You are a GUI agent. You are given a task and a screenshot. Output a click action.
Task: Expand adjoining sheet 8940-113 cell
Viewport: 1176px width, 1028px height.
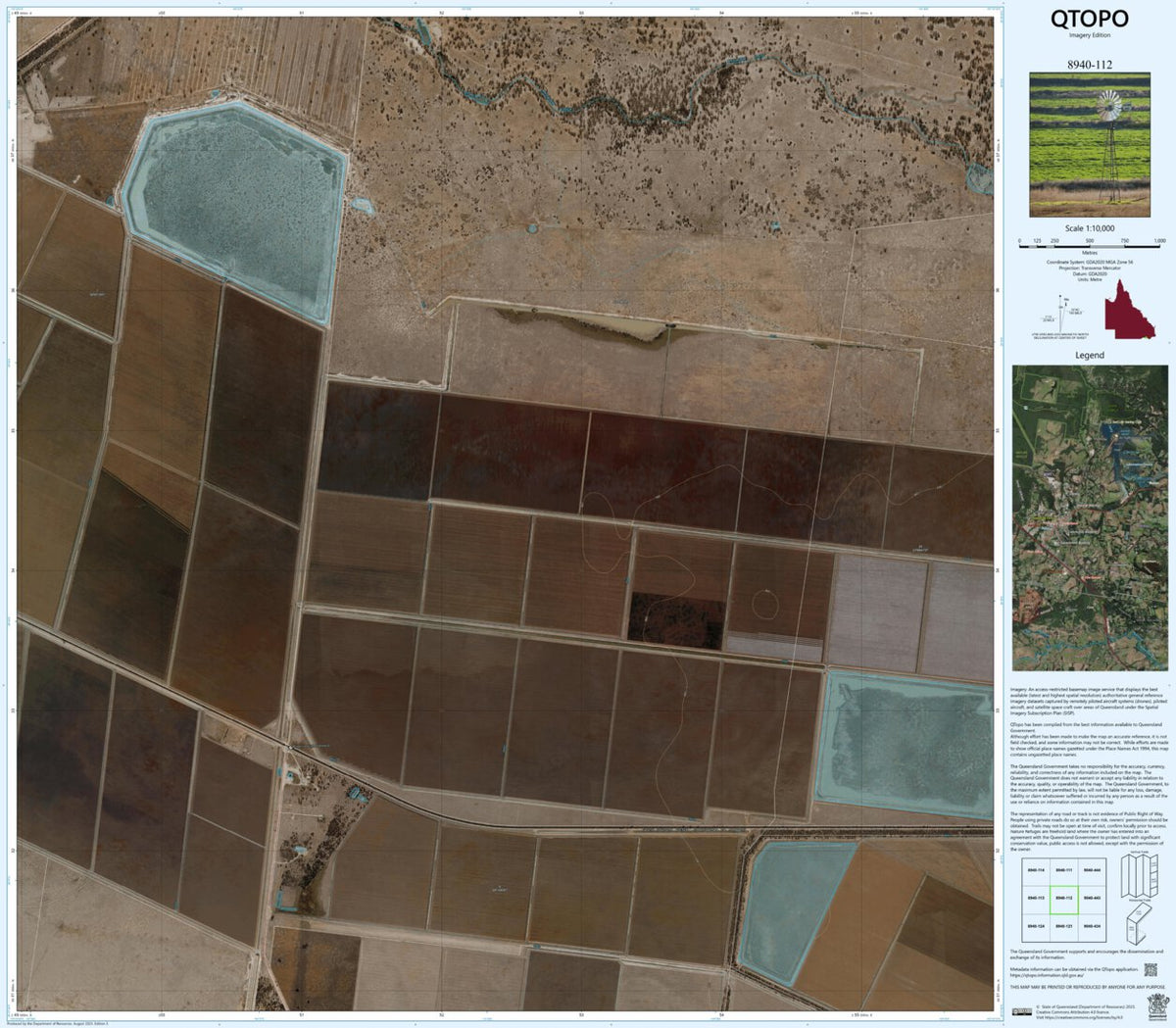[1036, 898]
